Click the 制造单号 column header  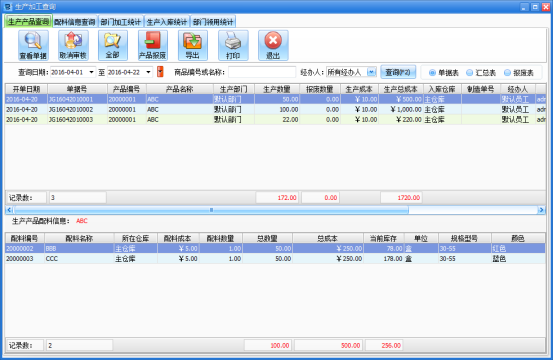pyautogui.click(x=481, y=89)
